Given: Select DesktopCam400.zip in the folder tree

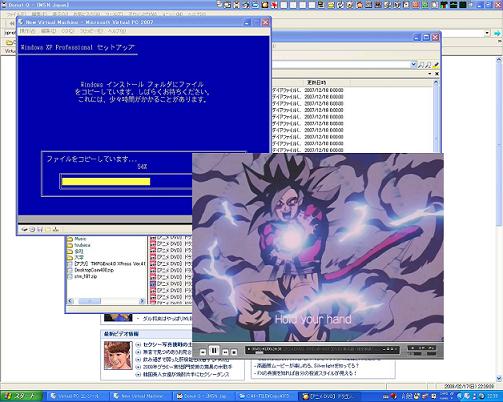Looking at the screenshot, I should [x=94, y=270].
